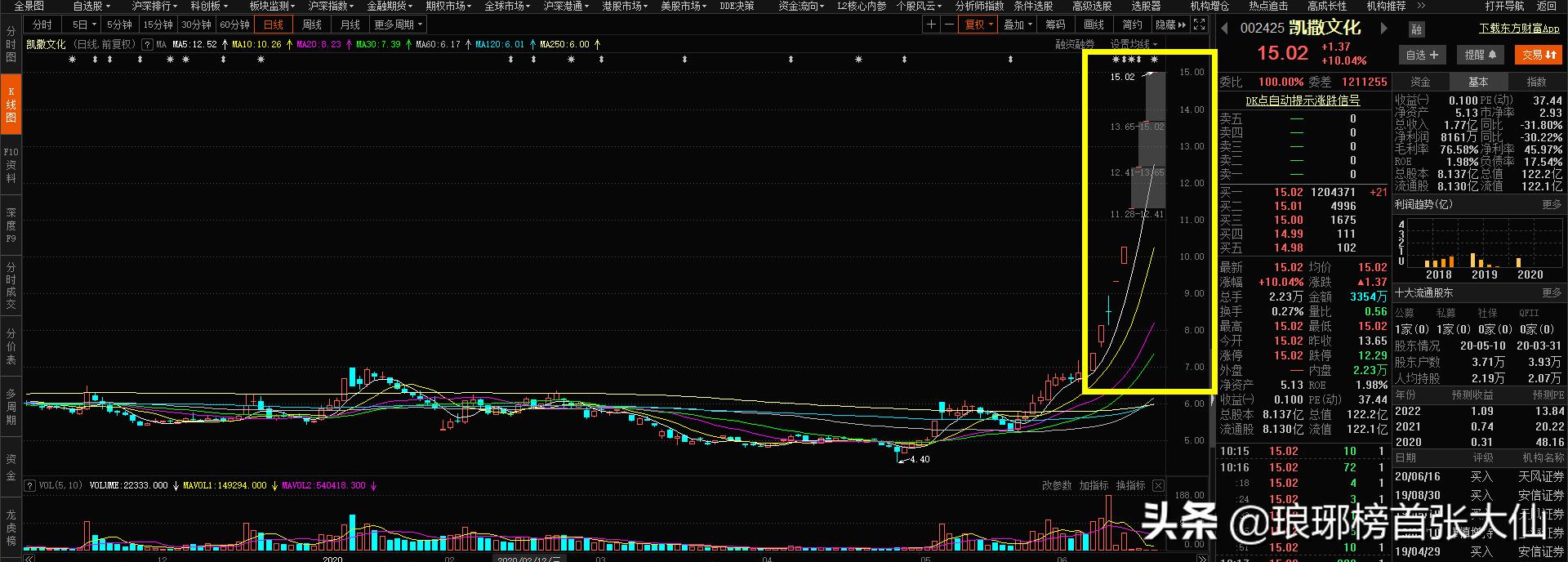Open 全景图 menu item
Screen dimensions: 1568x562
[x=29, y=6]
